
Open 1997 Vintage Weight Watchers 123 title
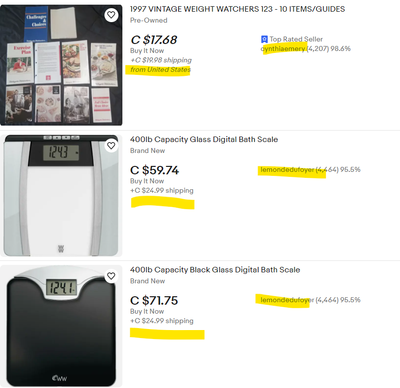[x=237, y=9]
